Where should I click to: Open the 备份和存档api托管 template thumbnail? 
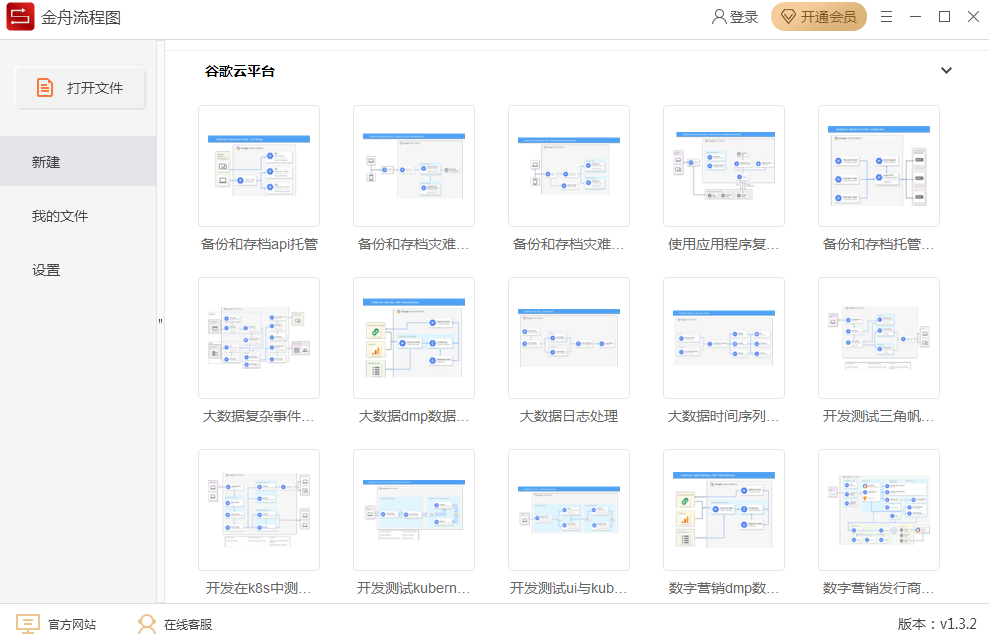point(259,166)
